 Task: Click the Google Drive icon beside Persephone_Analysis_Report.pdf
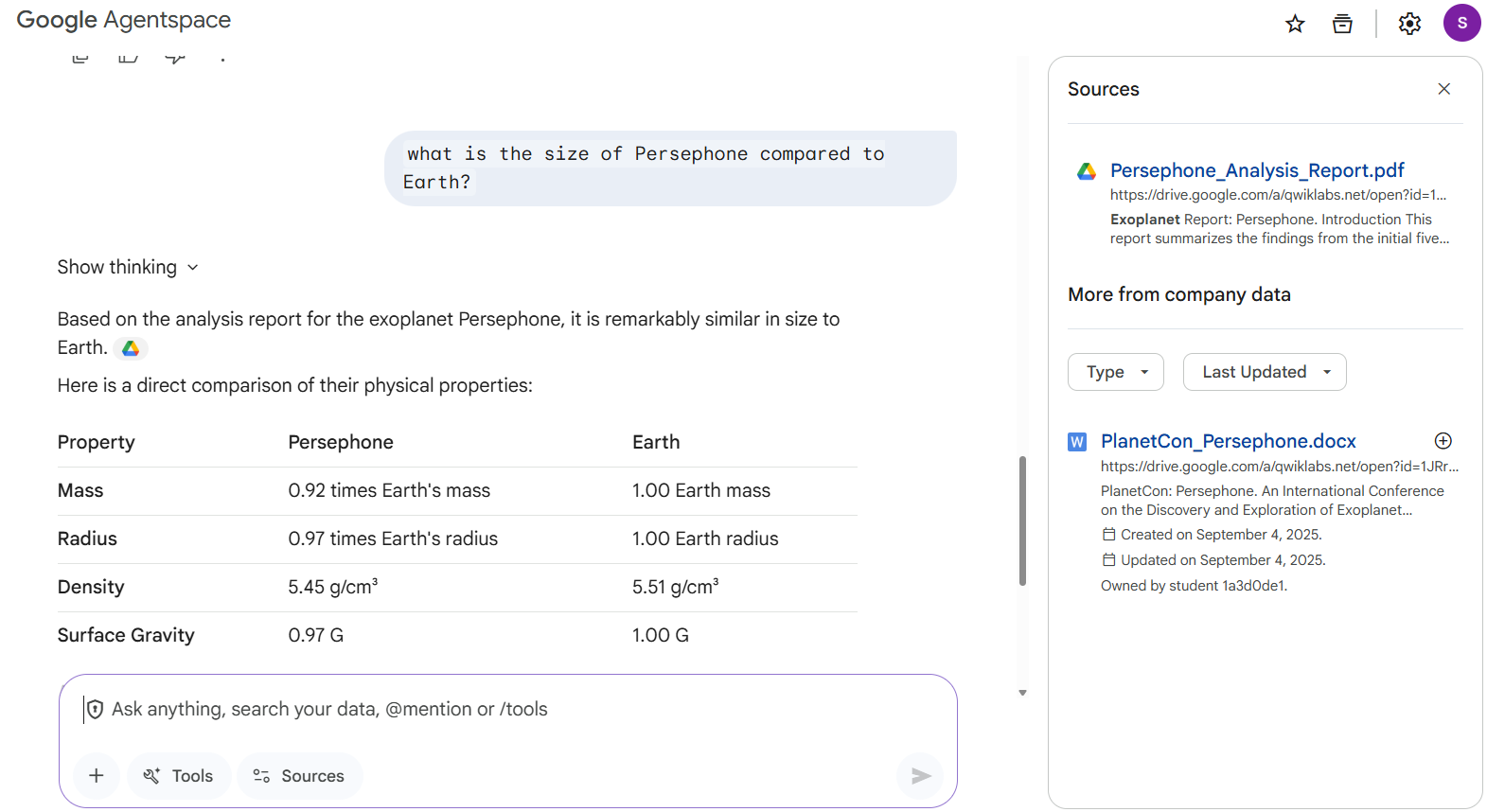point(1087,171)
